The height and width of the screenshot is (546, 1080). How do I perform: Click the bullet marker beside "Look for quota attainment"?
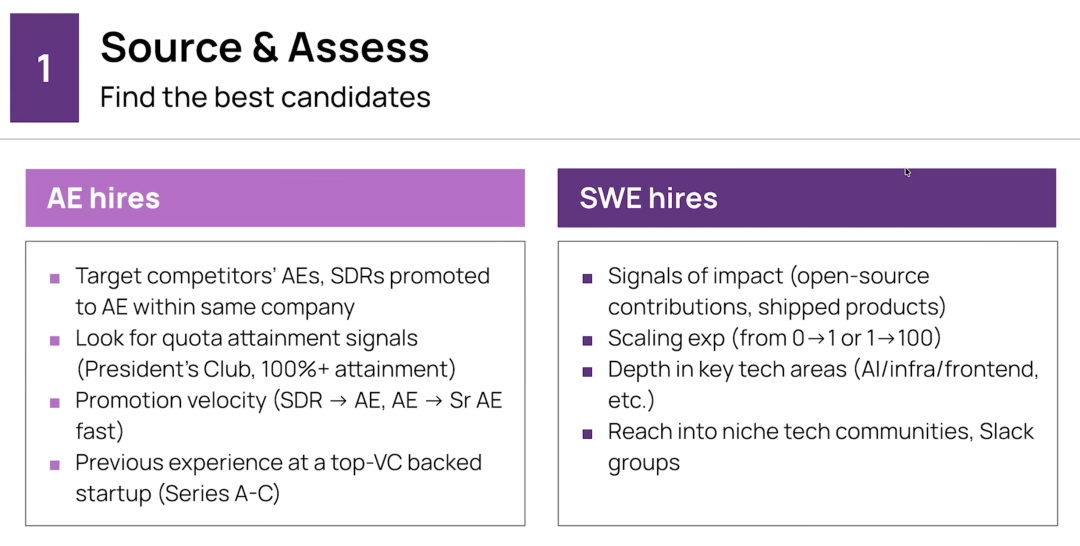[x=55, y=340]
